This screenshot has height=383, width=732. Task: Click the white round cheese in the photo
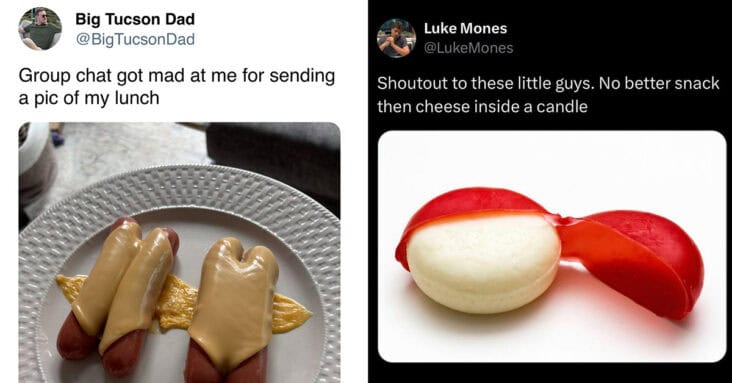pos(483,264)
